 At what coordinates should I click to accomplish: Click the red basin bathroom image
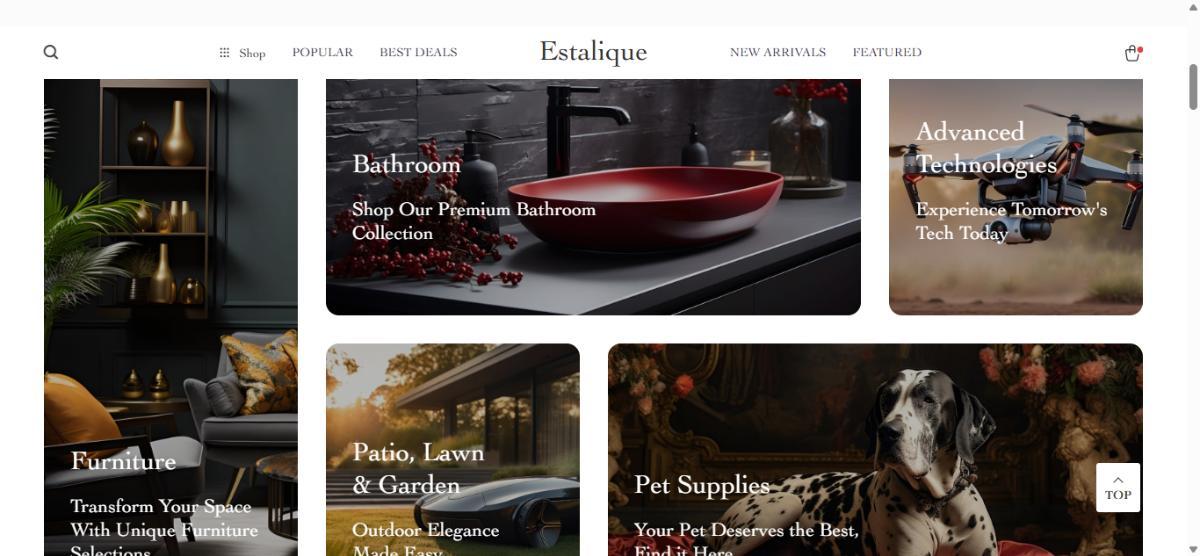pos(593,197)
